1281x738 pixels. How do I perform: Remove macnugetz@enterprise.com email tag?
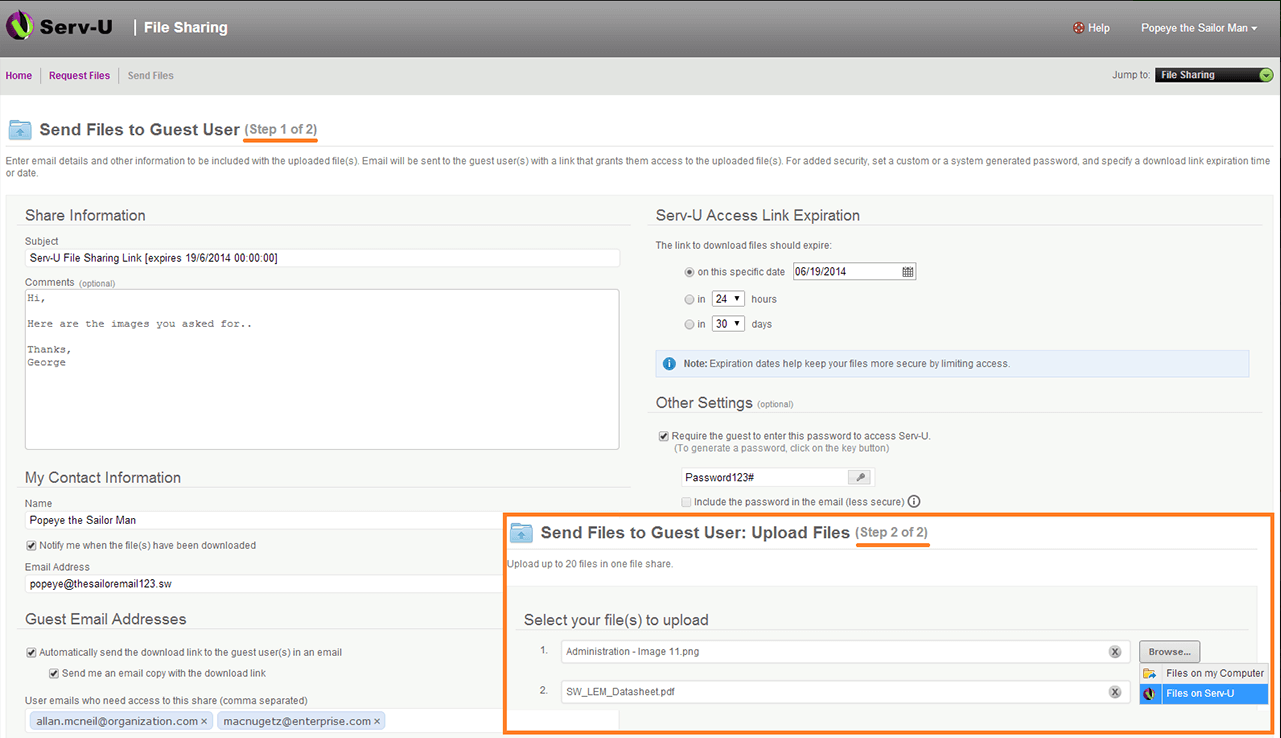pos(377,721)
